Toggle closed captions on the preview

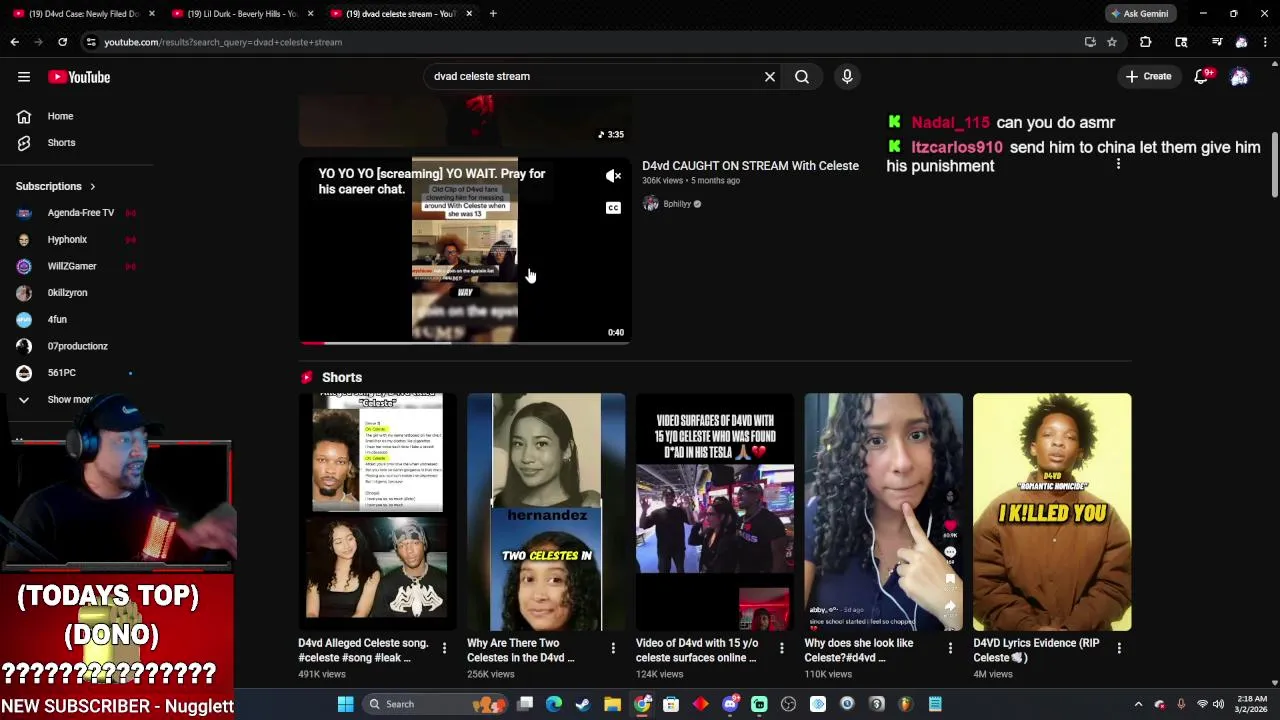point(613,208)
